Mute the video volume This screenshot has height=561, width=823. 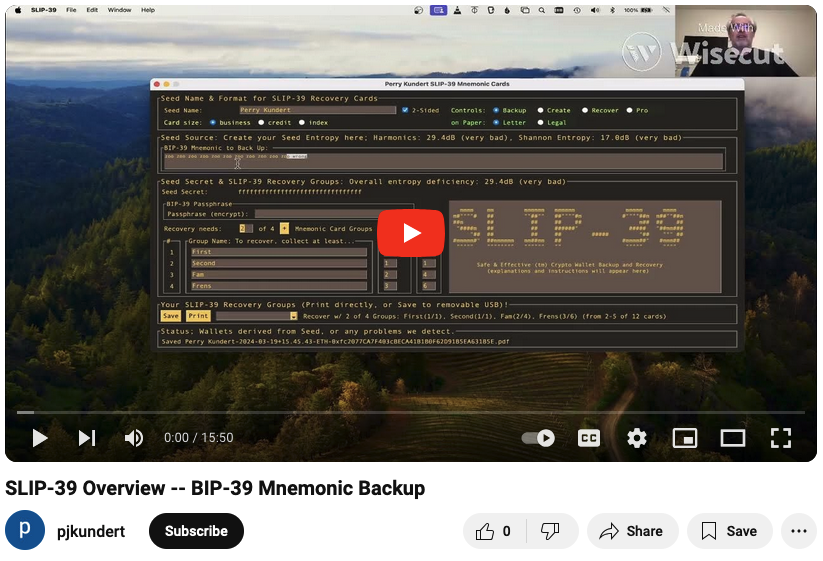click(134, 438)
